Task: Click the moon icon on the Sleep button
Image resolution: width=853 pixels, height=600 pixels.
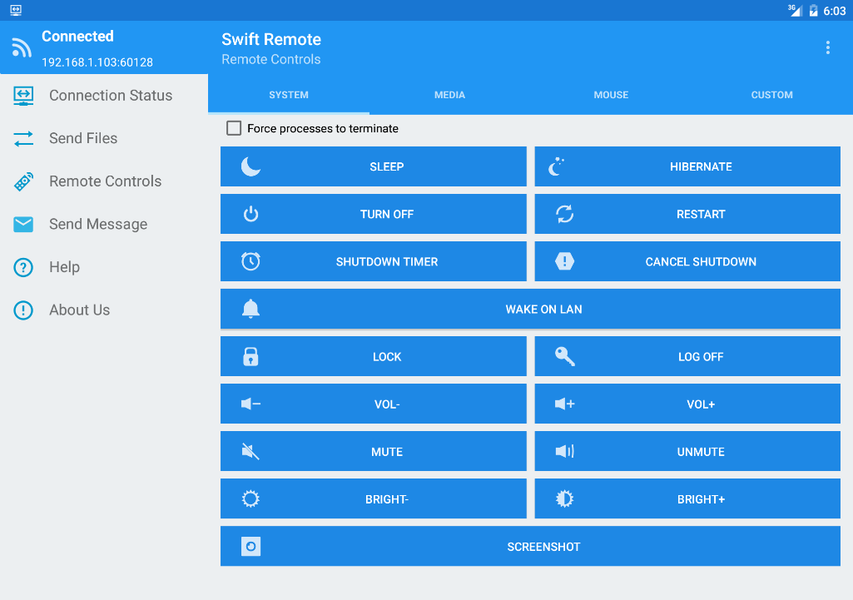Action: [x=250, y=166]
